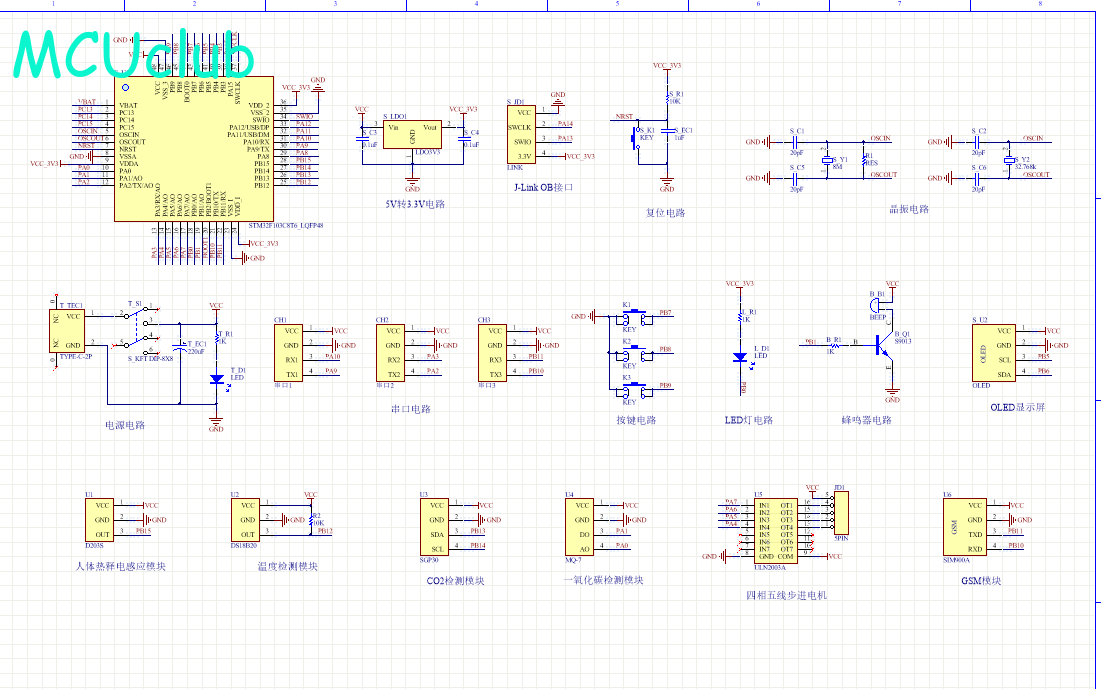Click the D203S PIR sensor component U1
The height and width of the screenshot is (689, 1101).
click(x=103, y=520)
